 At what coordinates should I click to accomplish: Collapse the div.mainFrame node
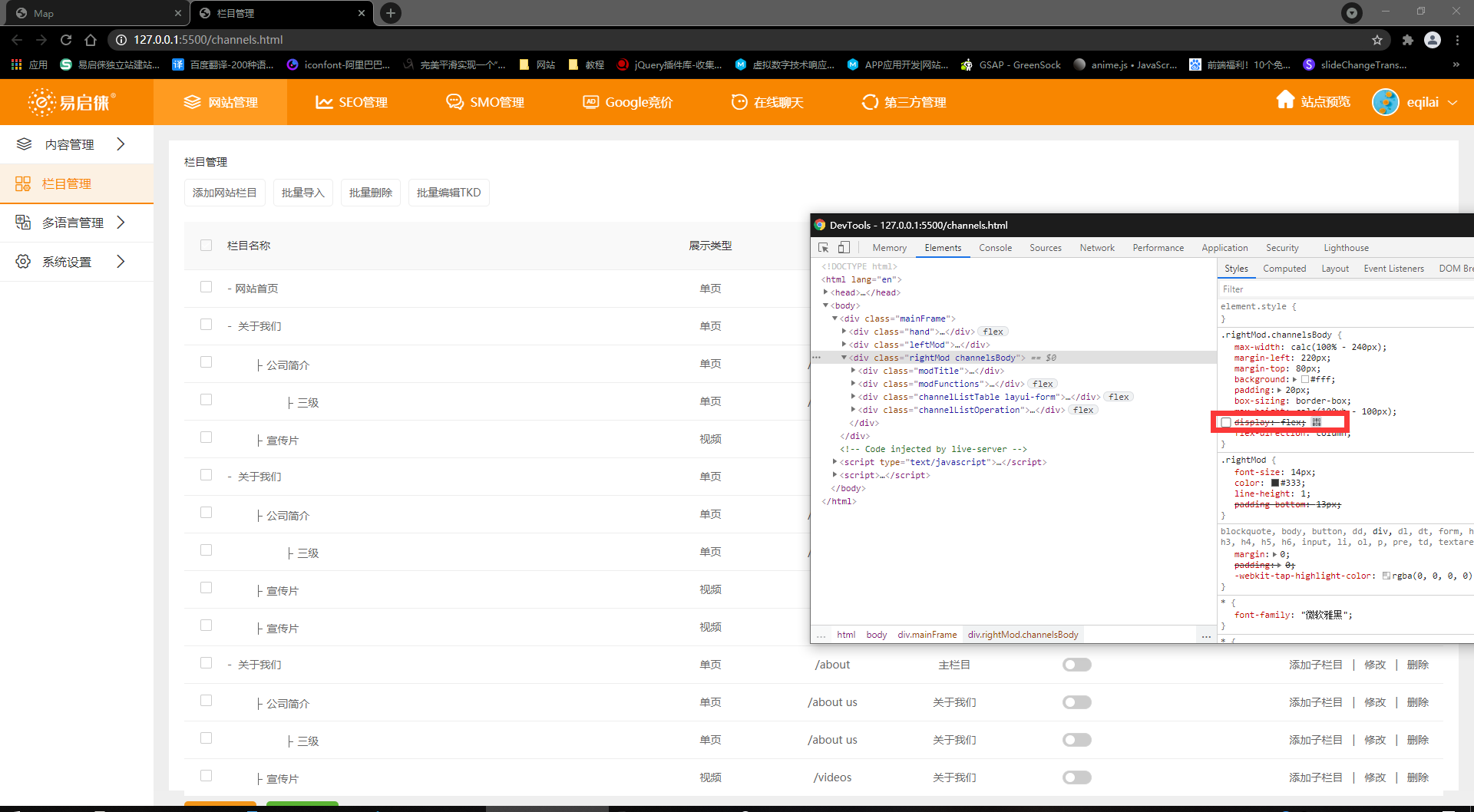click(834, 319)
